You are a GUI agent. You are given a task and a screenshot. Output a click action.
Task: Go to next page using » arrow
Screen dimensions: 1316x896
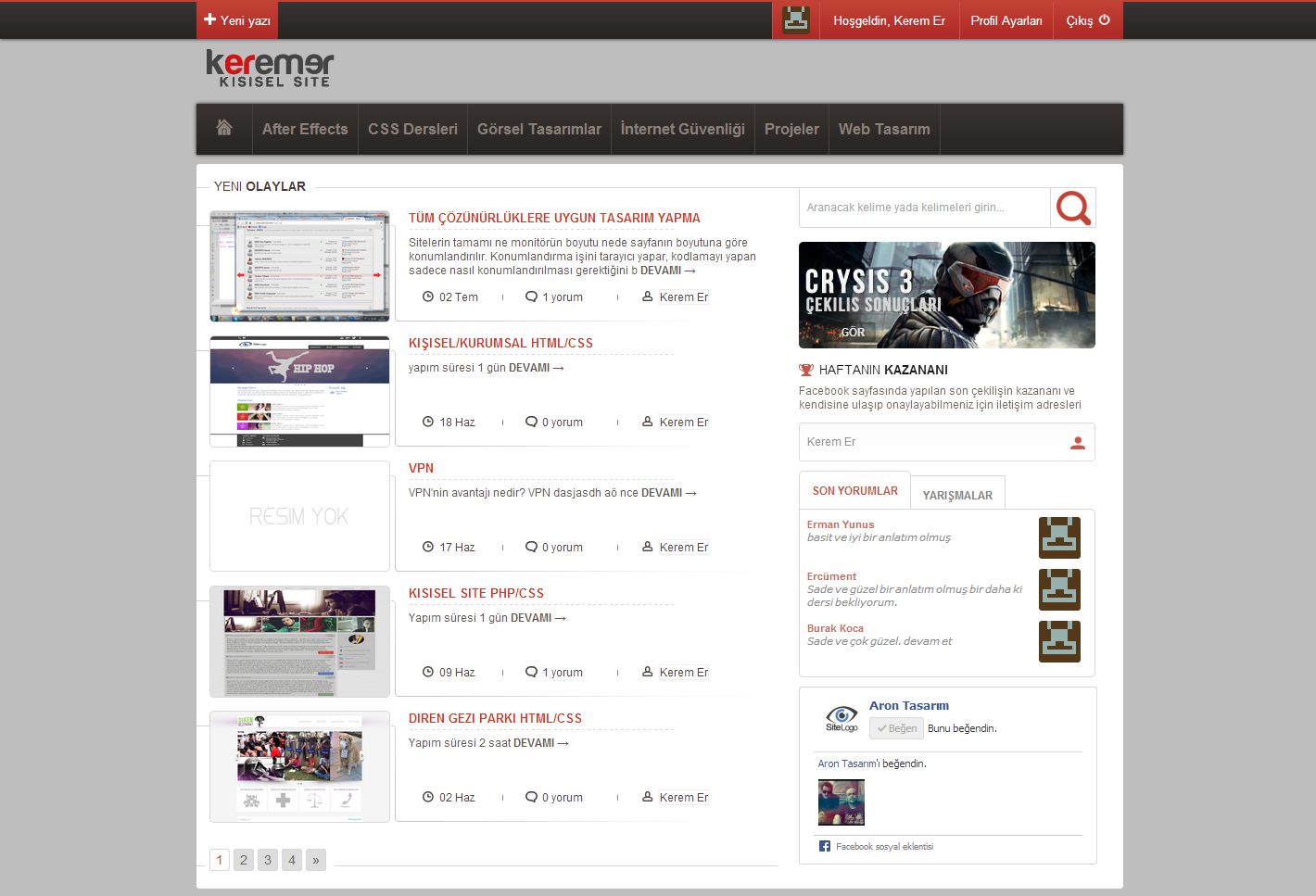(316, 860)
